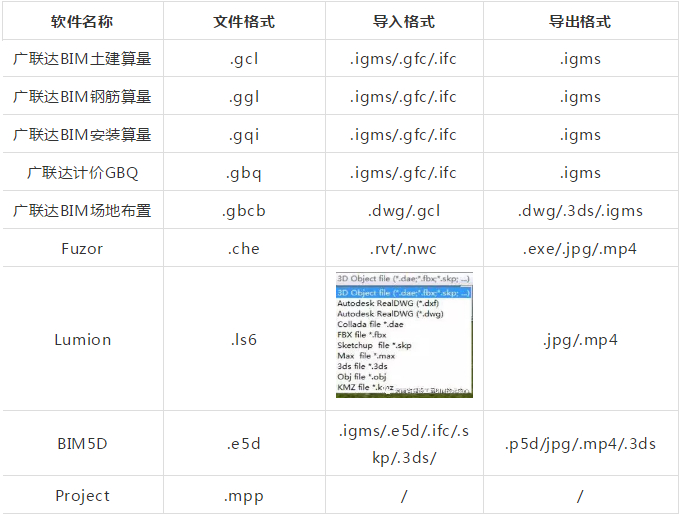Screen dimensions: 683x515
Task: Click the .exe/.jpg/.mp4 export format cell
Action: click(580, 249)
